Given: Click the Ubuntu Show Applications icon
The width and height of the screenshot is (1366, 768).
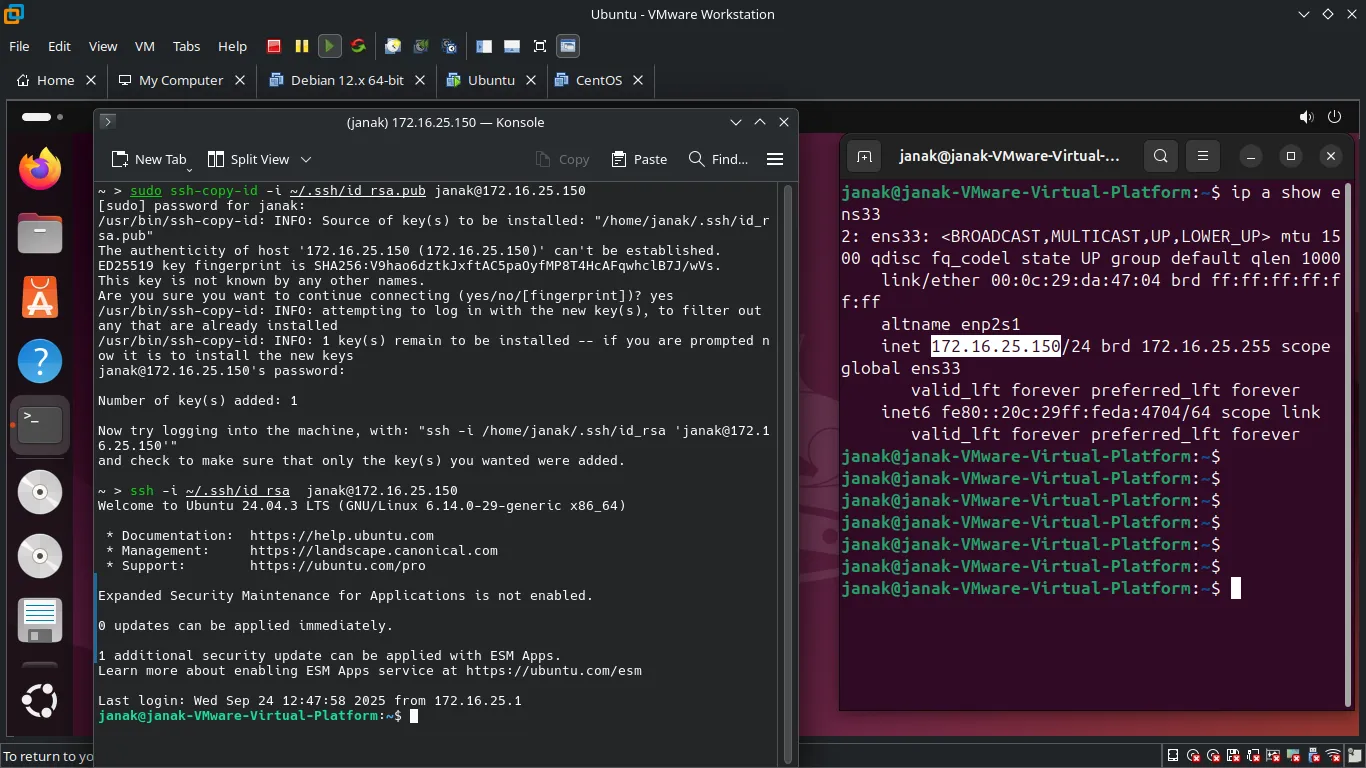Looking at the screenshot, I should click(40, 700).
